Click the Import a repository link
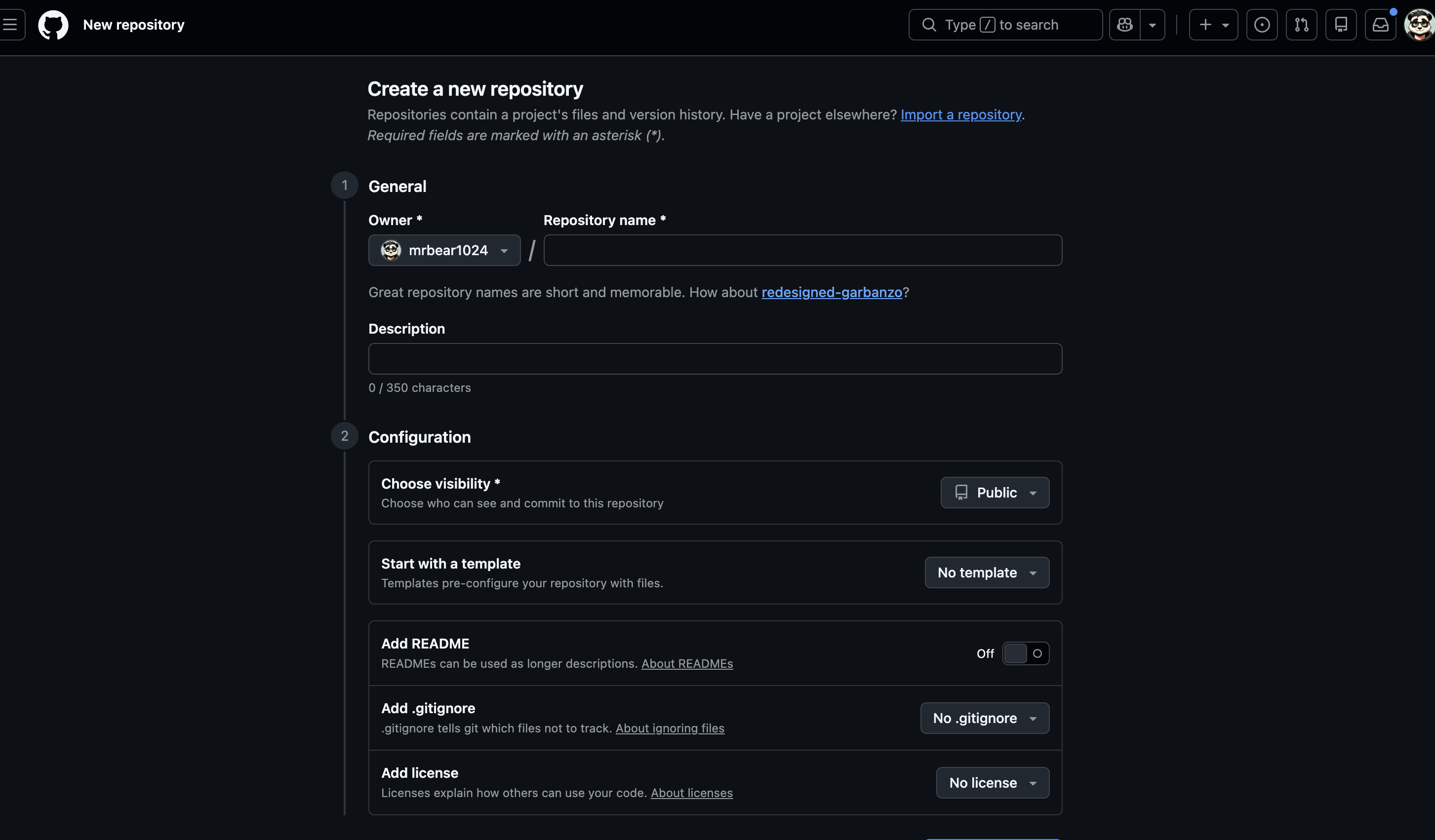 coord(960,115)
